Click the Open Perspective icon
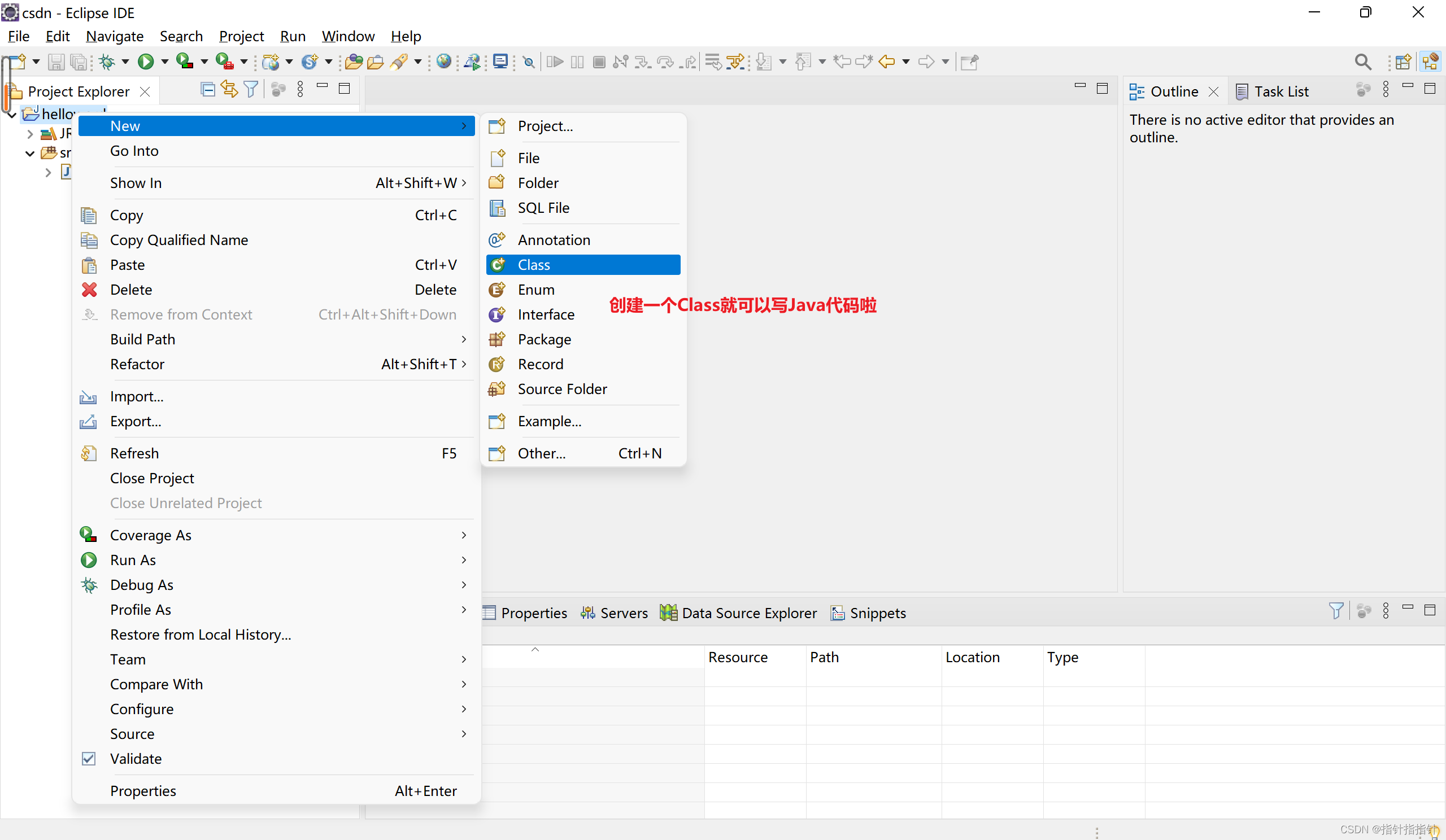 (1403, 62)
